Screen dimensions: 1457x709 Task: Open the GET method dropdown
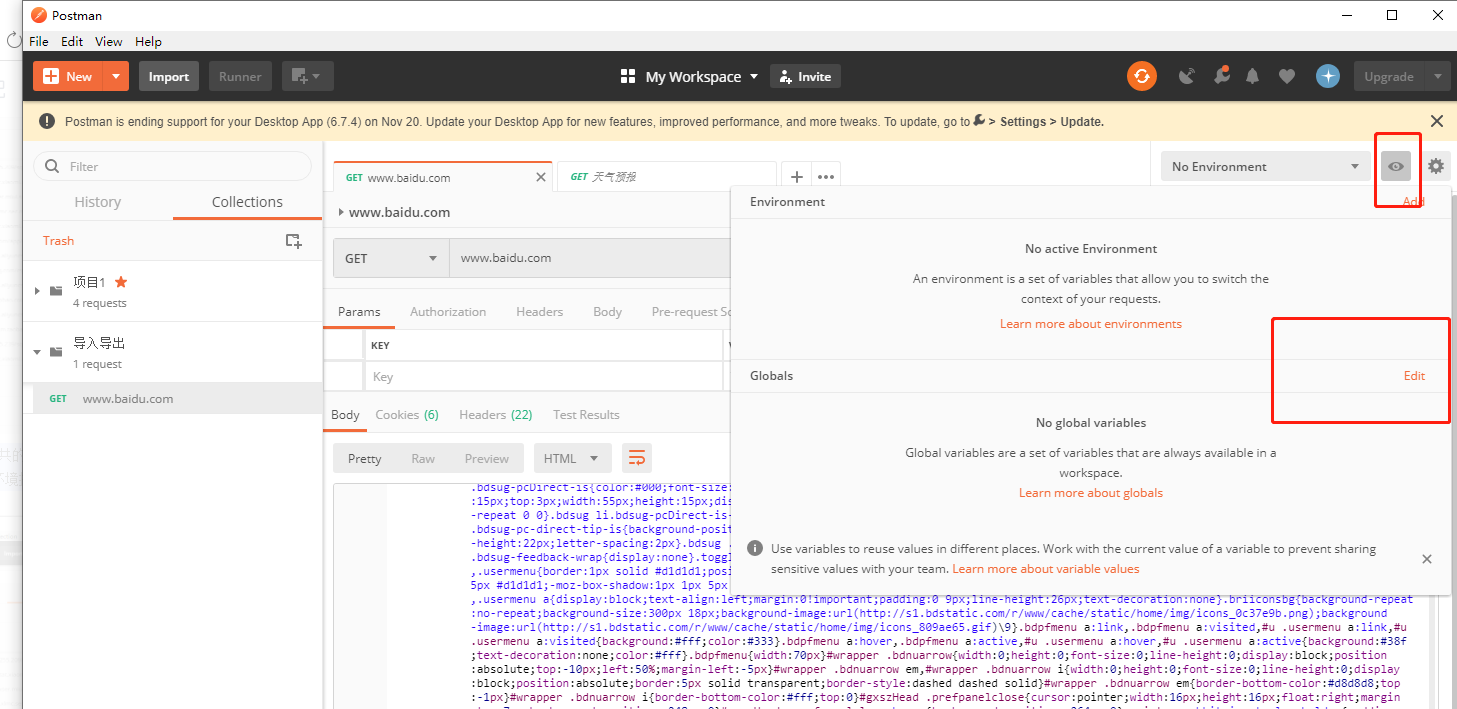[391, 258]
